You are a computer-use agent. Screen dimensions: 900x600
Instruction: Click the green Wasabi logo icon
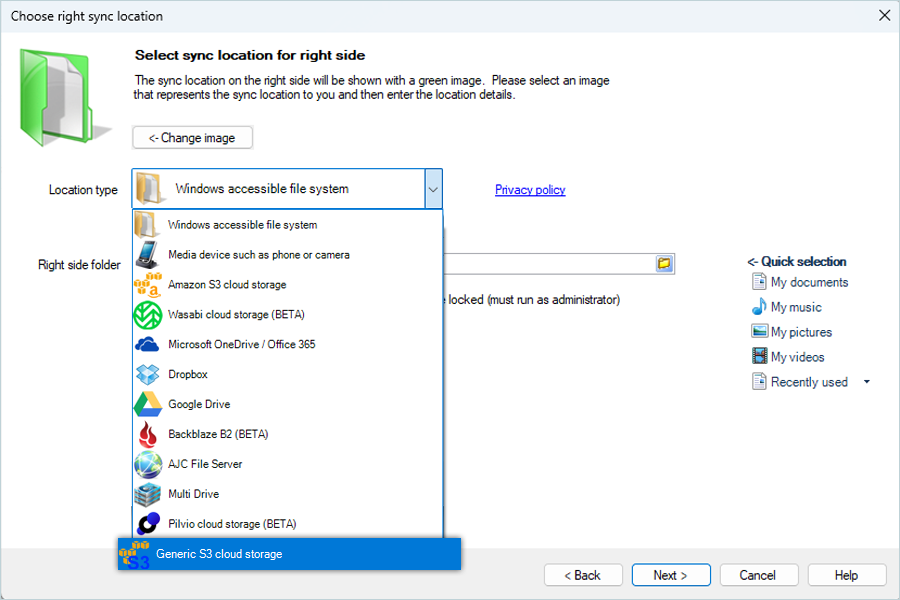[x=148, y=315]
